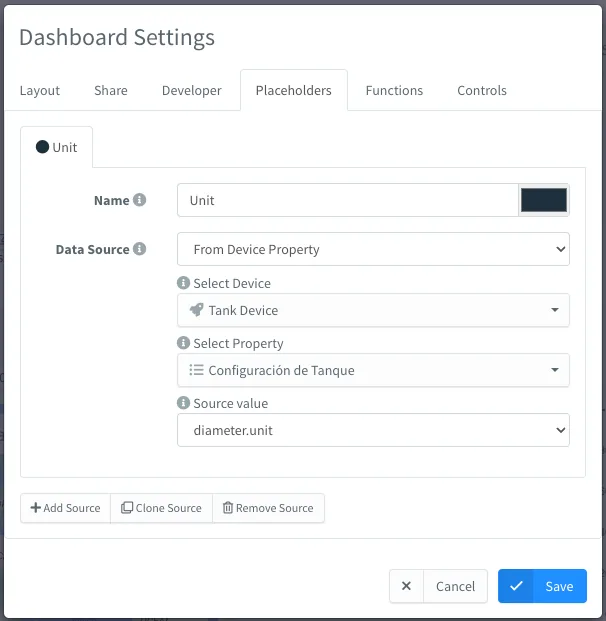Open the Developer tab

[192, 90]
